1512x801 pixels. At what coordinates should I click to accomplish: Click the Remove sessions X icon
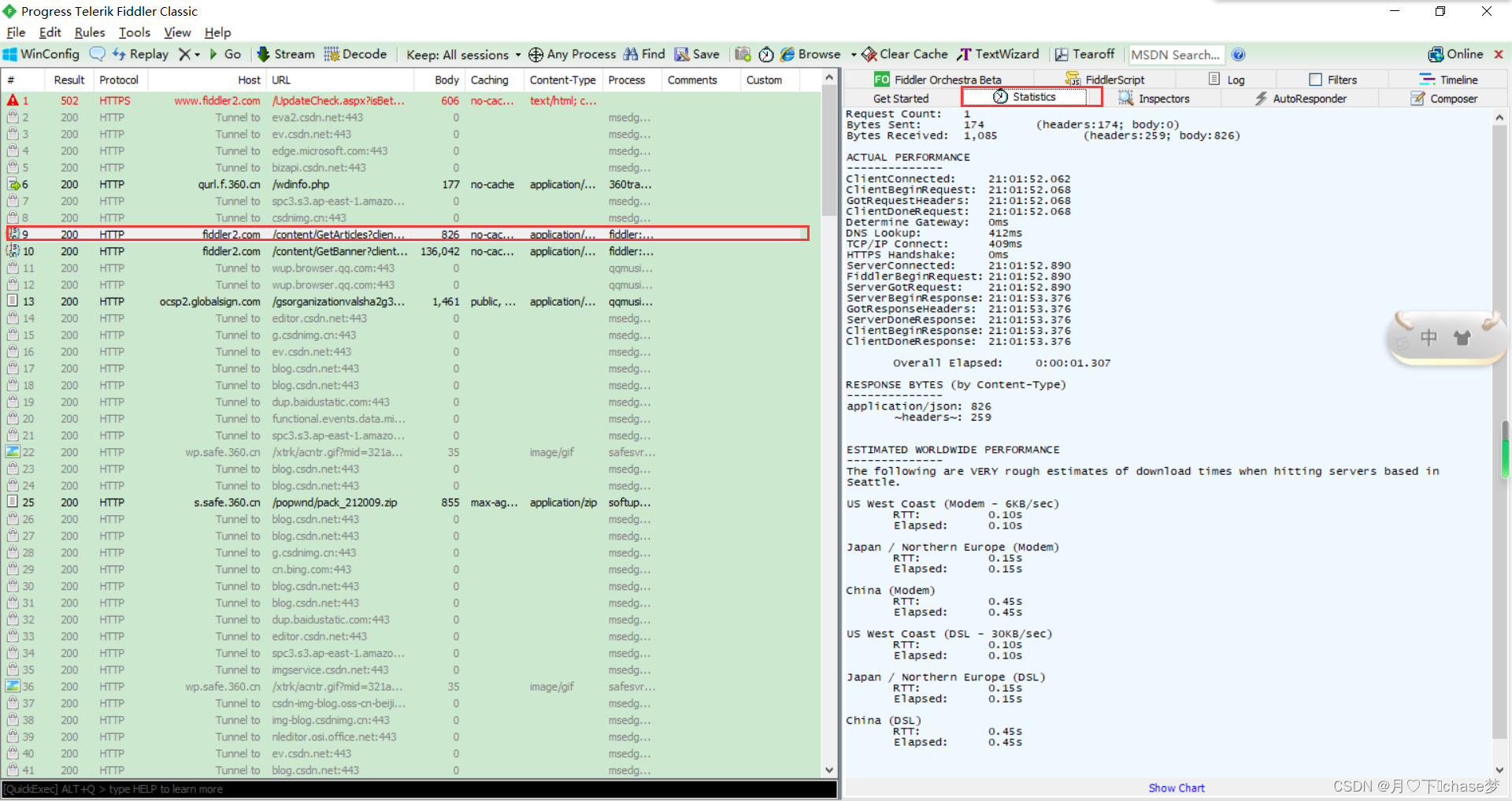[184, 54]
